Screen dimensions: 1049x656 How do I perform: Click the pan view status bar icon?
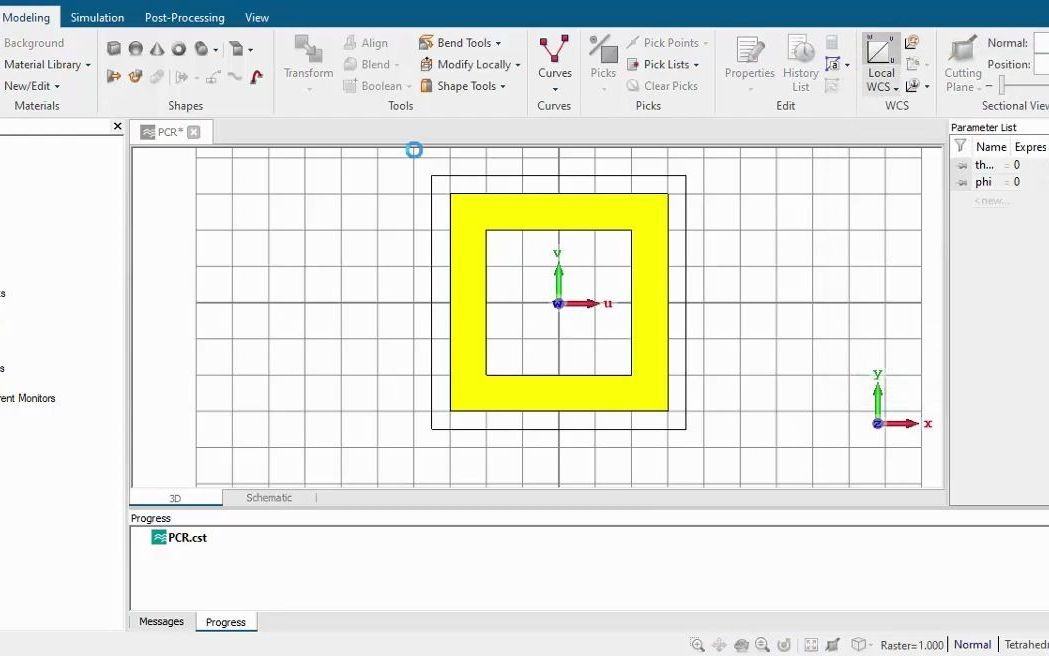[719, 645]
